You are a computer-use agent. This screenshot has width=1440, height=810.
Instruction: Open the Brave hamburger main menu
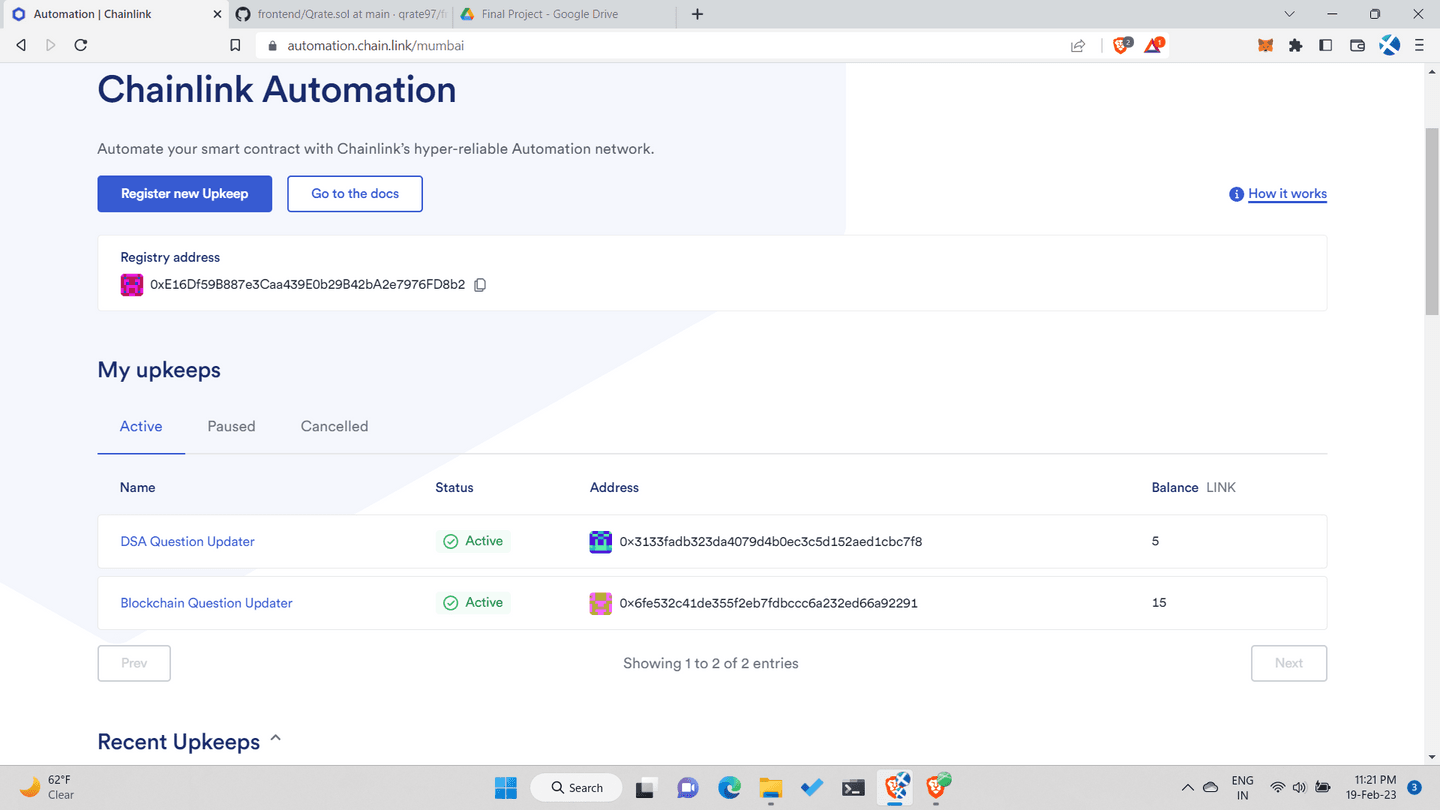tap(1419, 45)
